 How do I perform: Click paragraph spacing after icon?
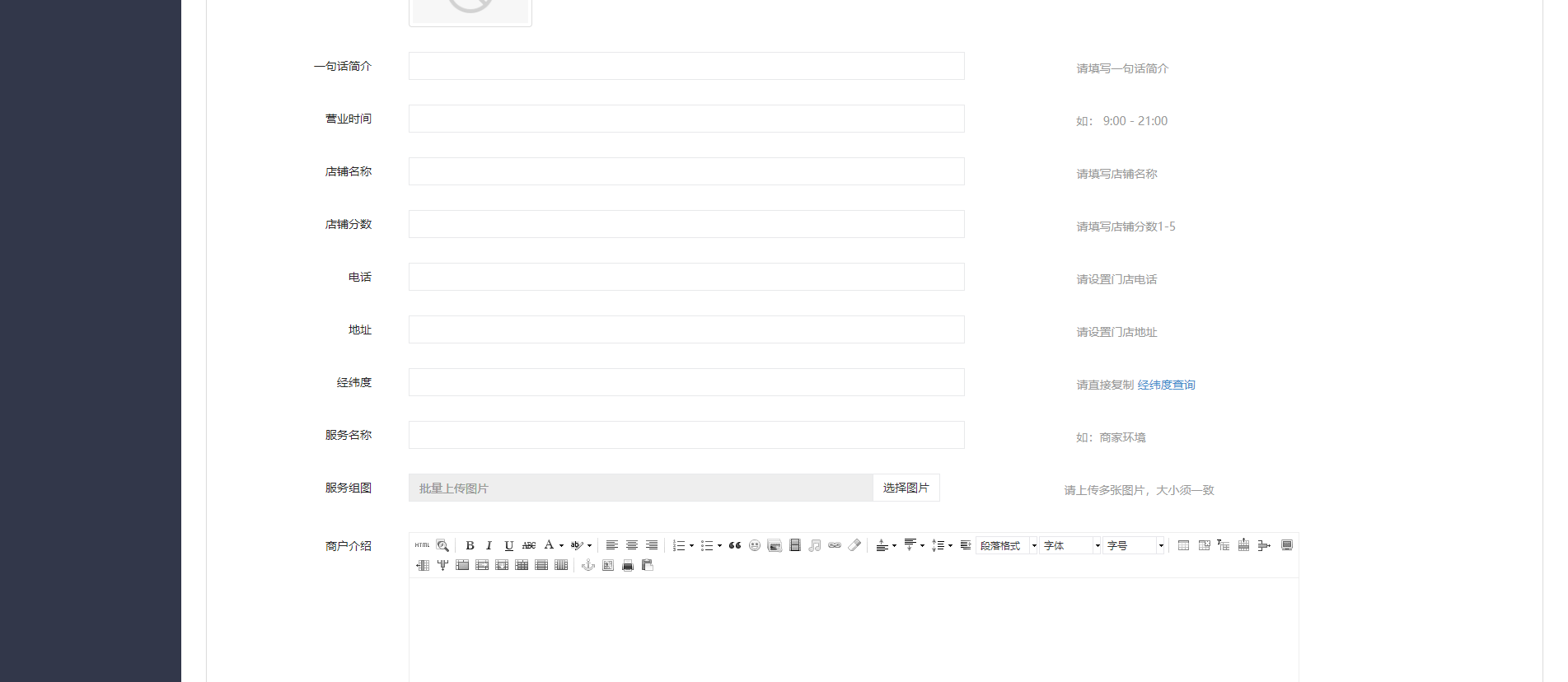click(x=910, y=545)
